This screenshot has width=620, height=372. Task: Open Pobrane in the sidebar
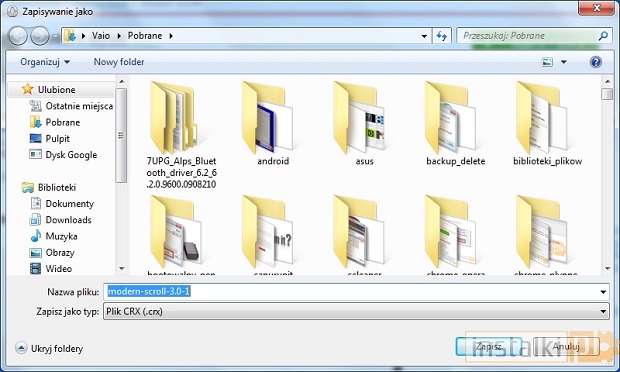(62, 123)
